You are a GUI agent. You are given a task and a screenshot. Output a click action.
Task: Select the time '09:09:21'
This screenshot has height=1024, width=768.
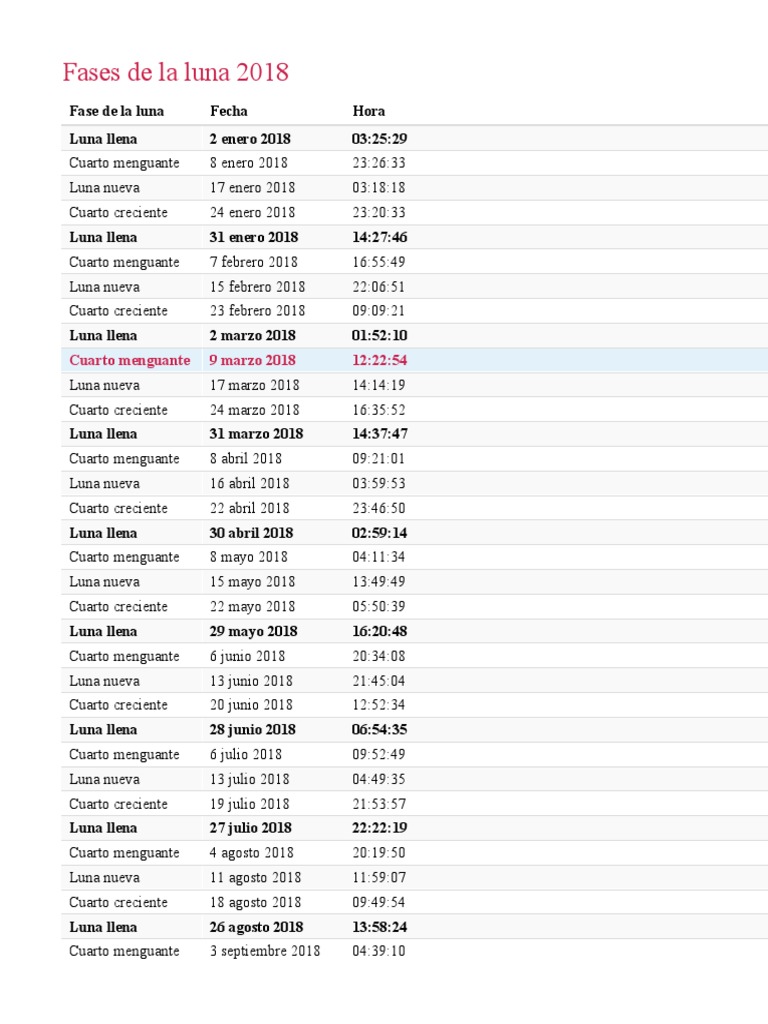(x=379, y=311)
